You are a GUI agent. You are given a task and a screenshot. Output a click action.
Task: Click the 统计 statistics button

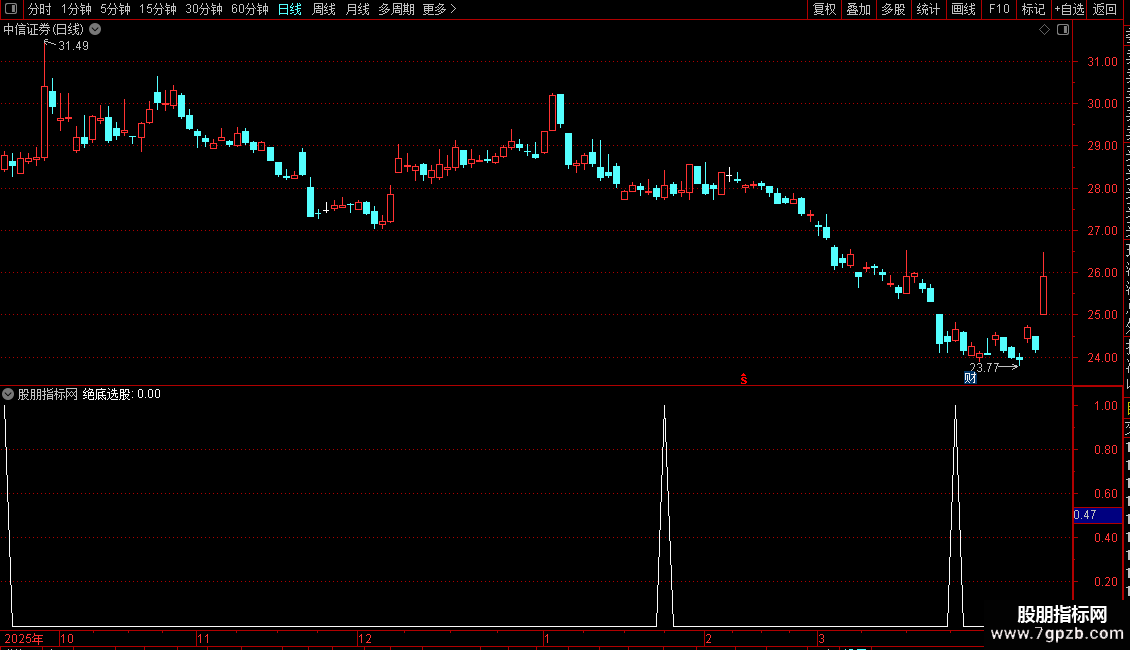tap(928, 9)
